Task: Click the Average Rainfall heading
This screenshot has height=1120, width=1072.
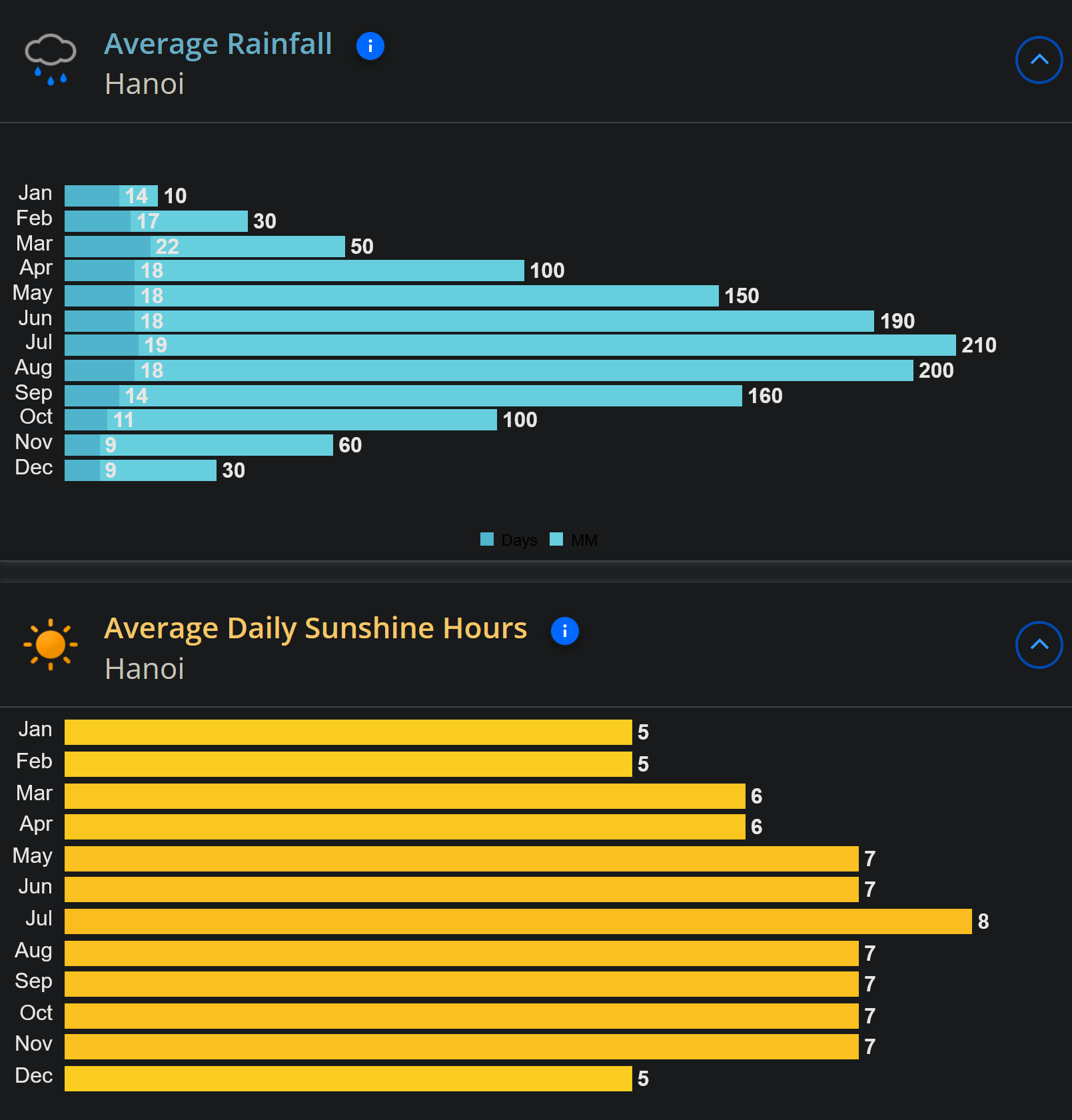Action: [x=218, y=44]
